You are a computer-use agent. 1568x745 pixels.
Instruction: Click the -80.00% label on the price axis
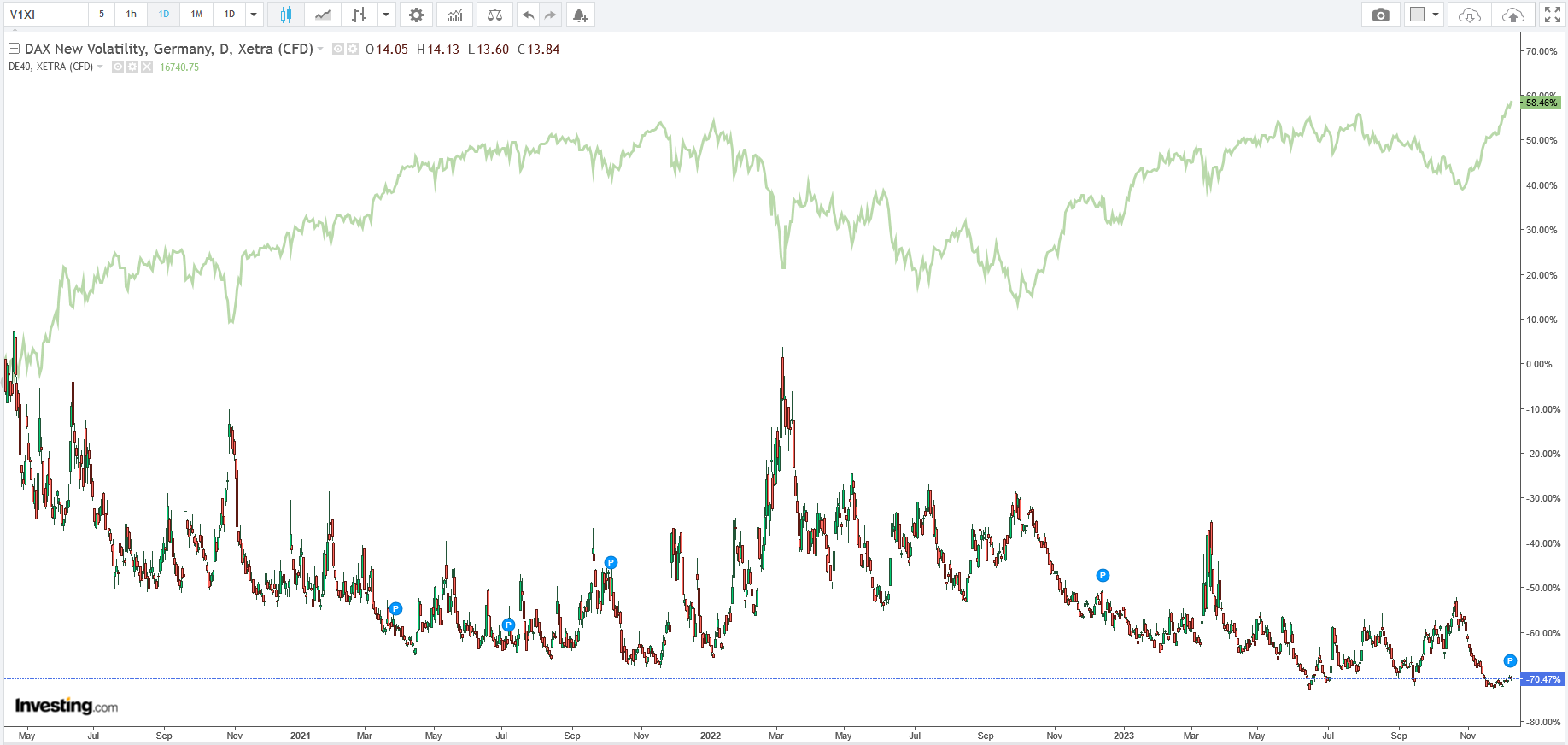[x=1543, y=722]
